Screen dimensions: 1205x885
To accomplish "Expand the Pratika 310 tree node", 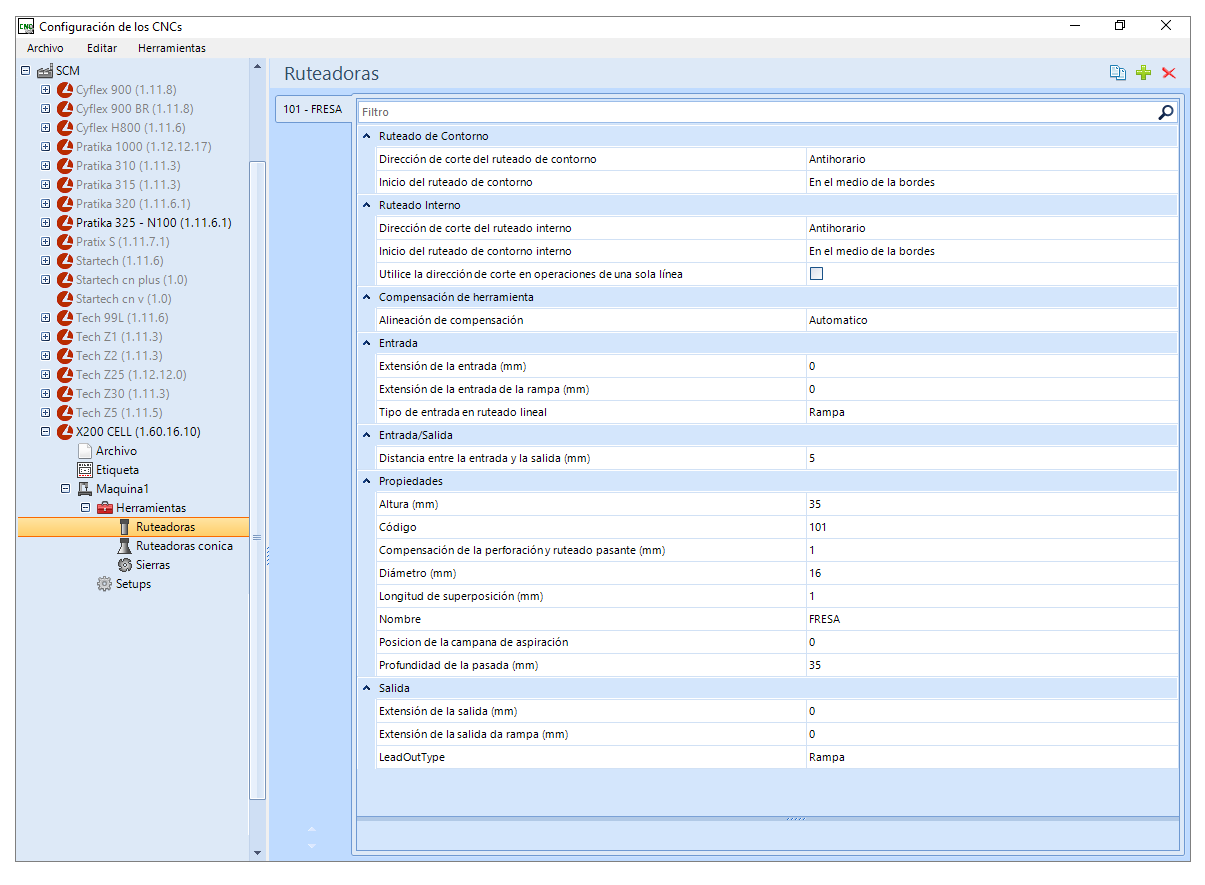I will (46, 166).
